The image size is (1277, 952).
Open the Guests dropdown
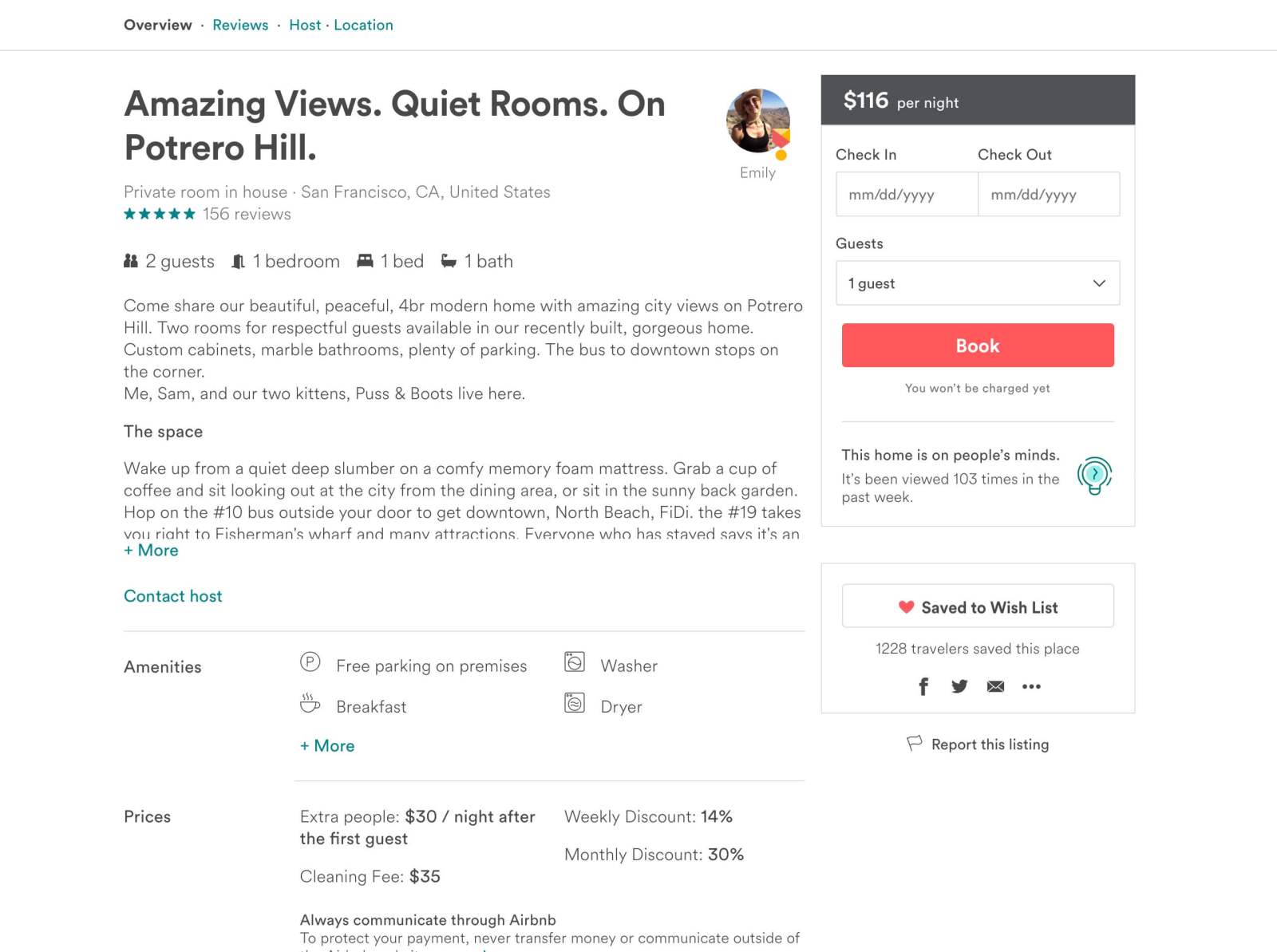(x=977, y=282)
